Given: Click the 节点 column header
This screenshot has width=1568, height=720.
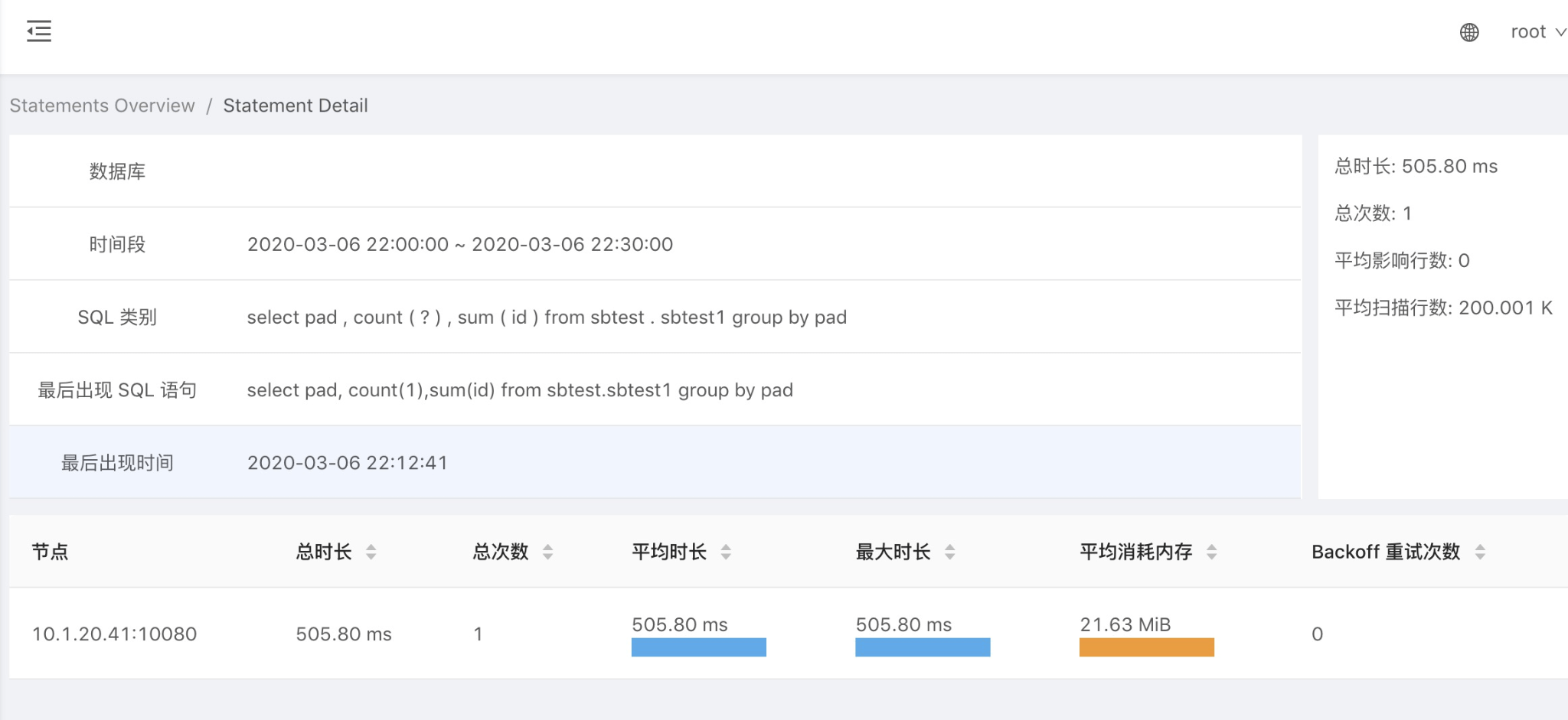Looking at the screenshot, I should click(x=51, y=552).
